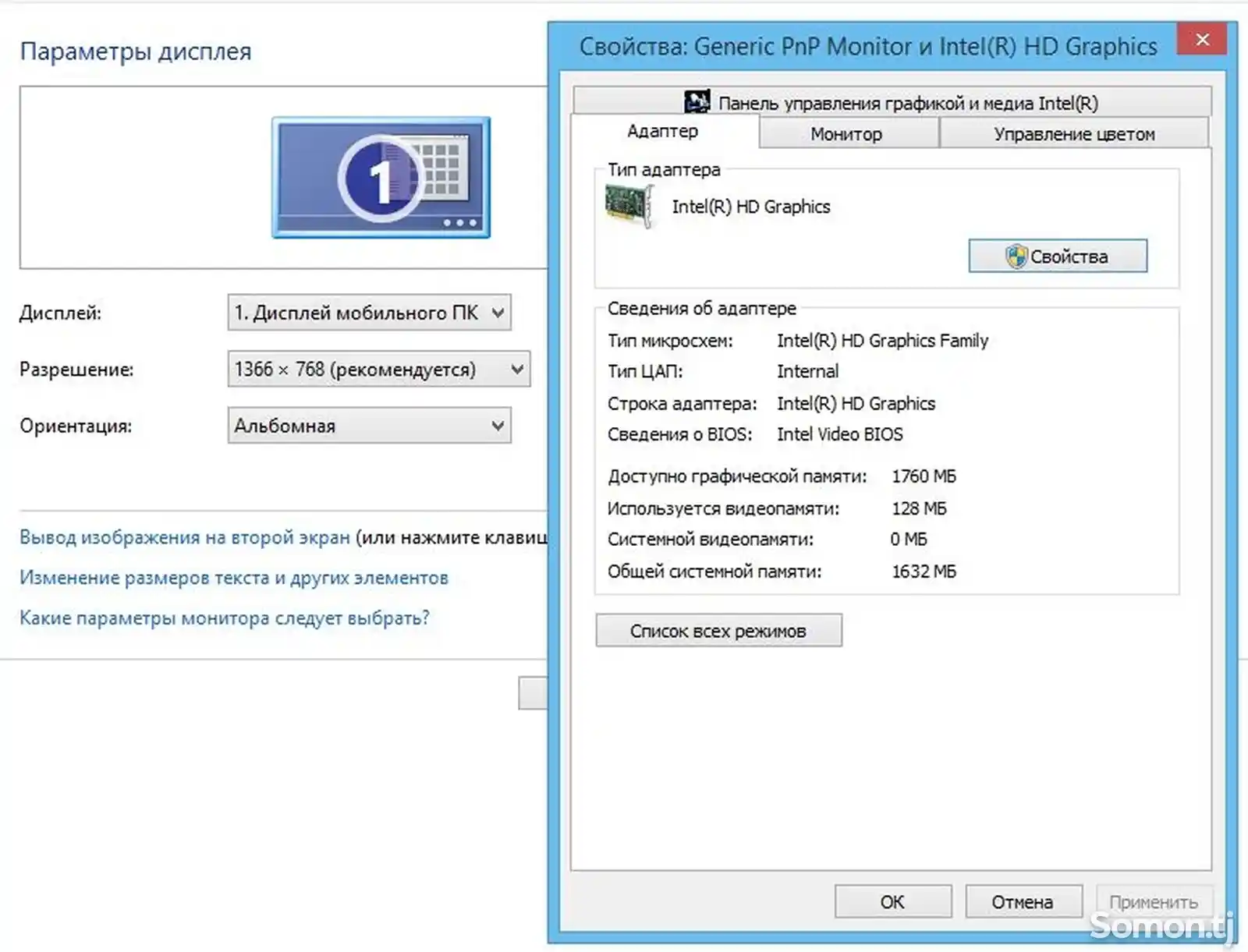The width and height of the screenshot is (1248, 952).
Task: Click the Отмена button
Action: [1023, 901]
